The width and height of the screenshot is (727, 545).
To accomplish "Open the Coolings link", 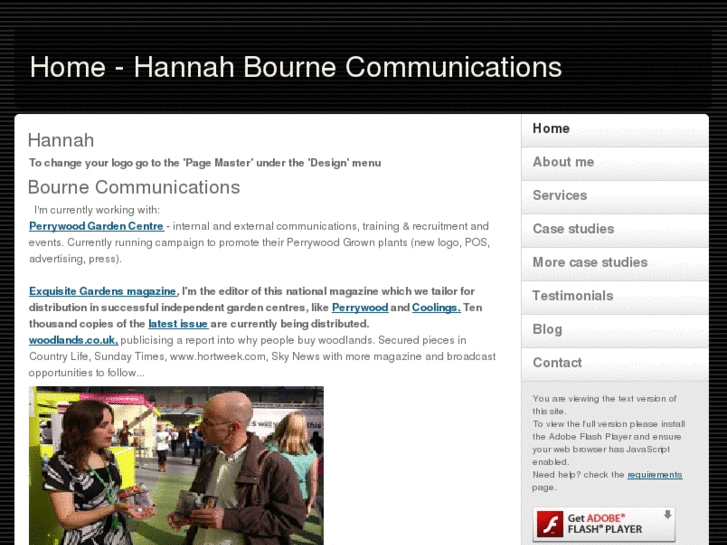I will pyautogui.click(x=436, y=308).
